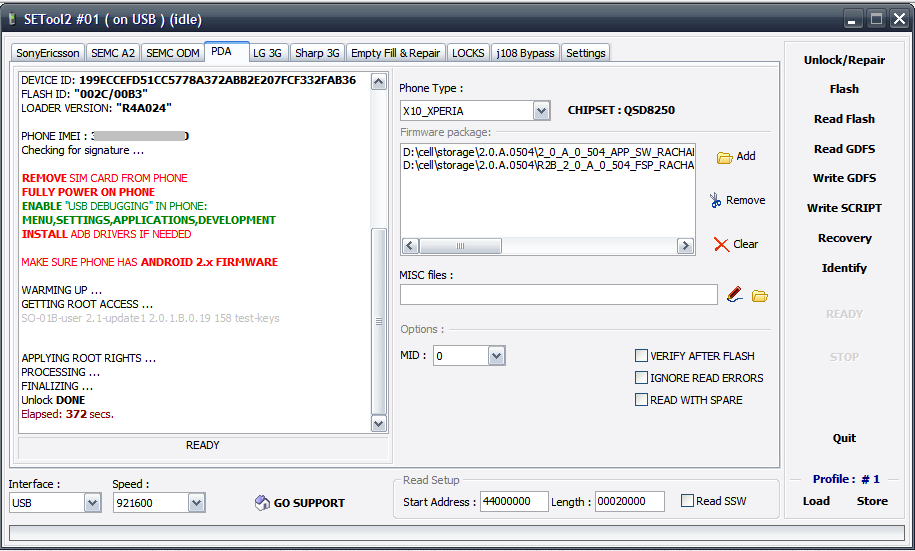
Task: Expand the Speed dropdown
Action: [x=197, y=503]
